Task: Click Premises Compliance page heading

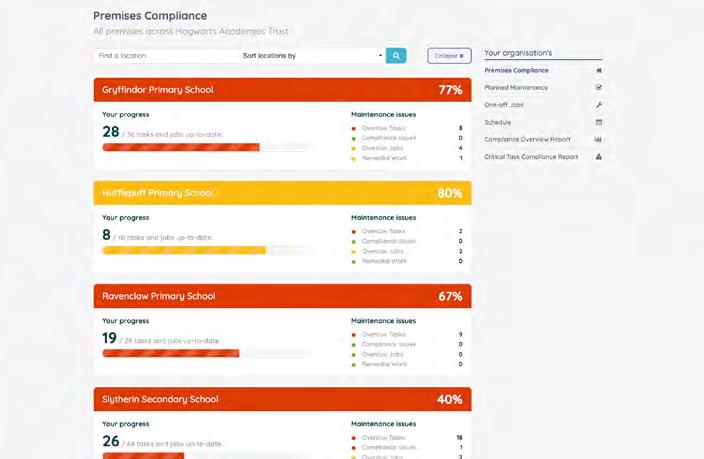Action: tap(150, 16)
